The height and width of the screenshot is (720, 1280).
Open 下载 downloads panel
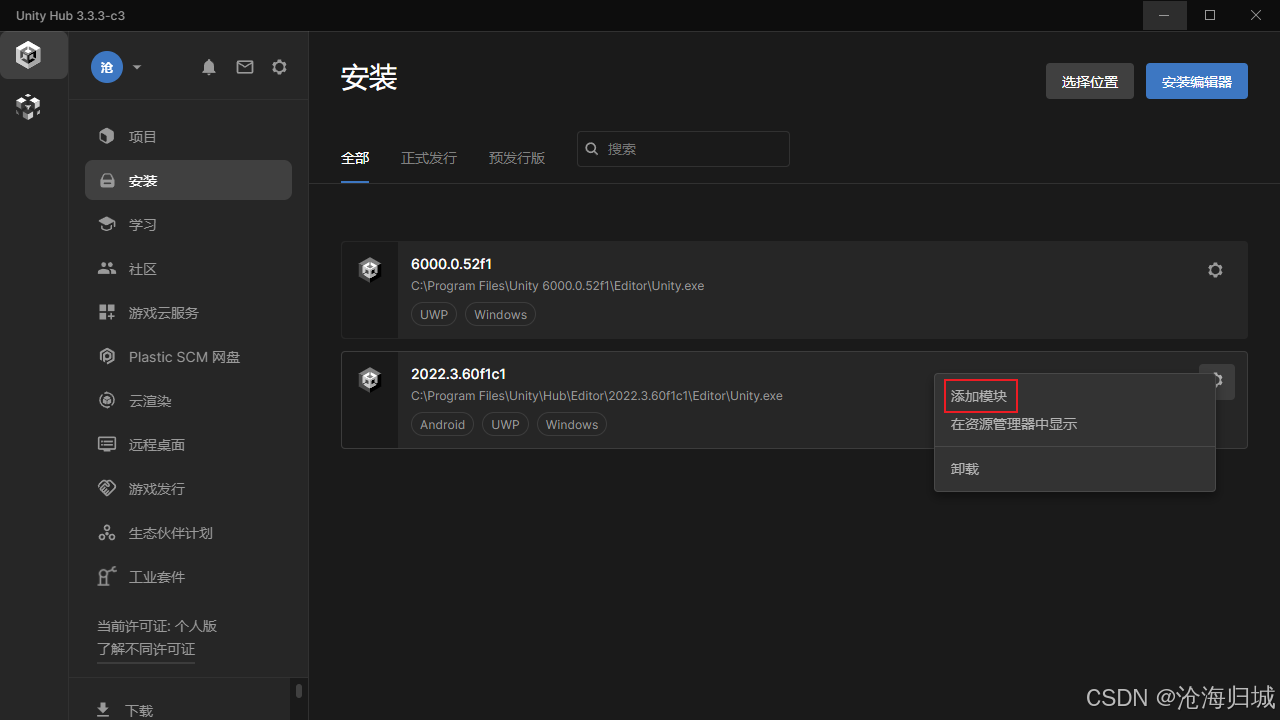139,710
